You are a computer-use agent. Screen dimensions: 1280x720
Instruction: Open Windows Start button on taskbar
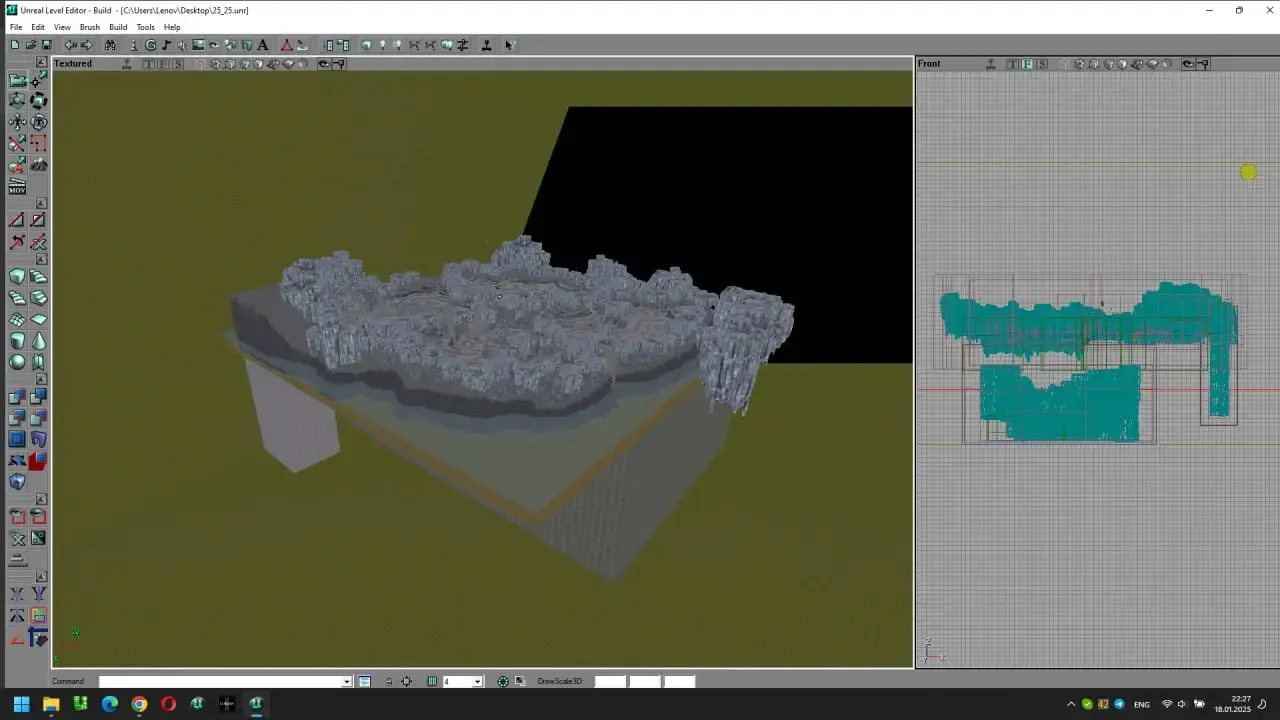pyautogui.click(x=21, y=704)
